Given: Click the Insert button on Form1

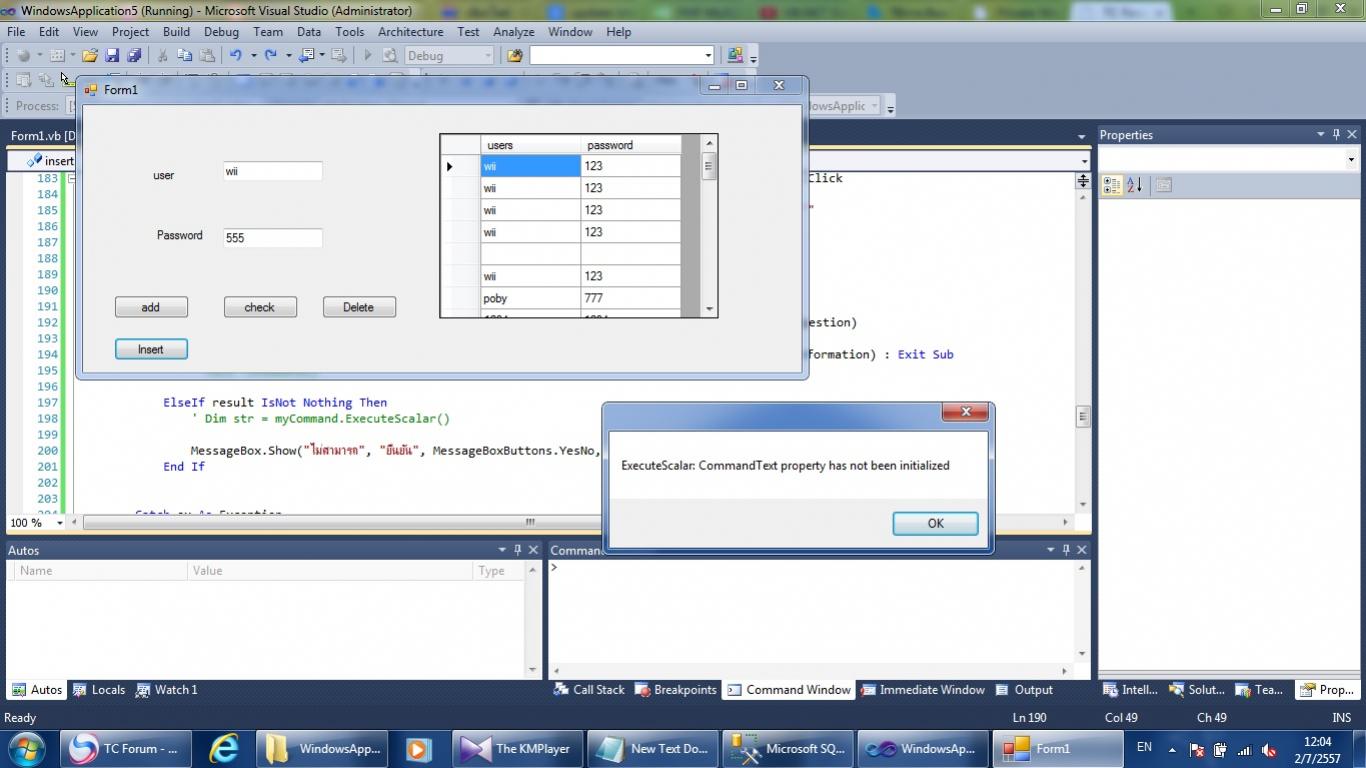Looking at the screenshot, I should pos(151,349).
